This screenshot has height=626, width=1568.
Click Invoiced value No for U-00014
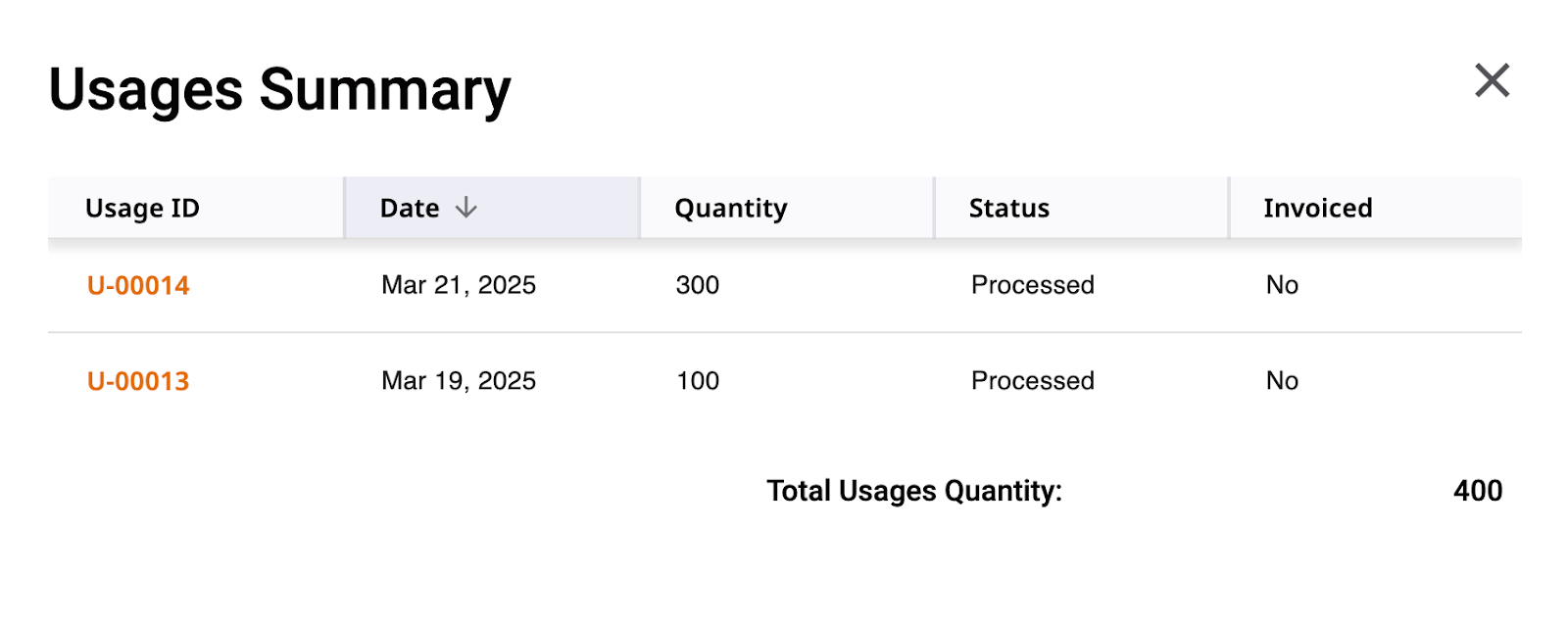(x=1282, y=285)
